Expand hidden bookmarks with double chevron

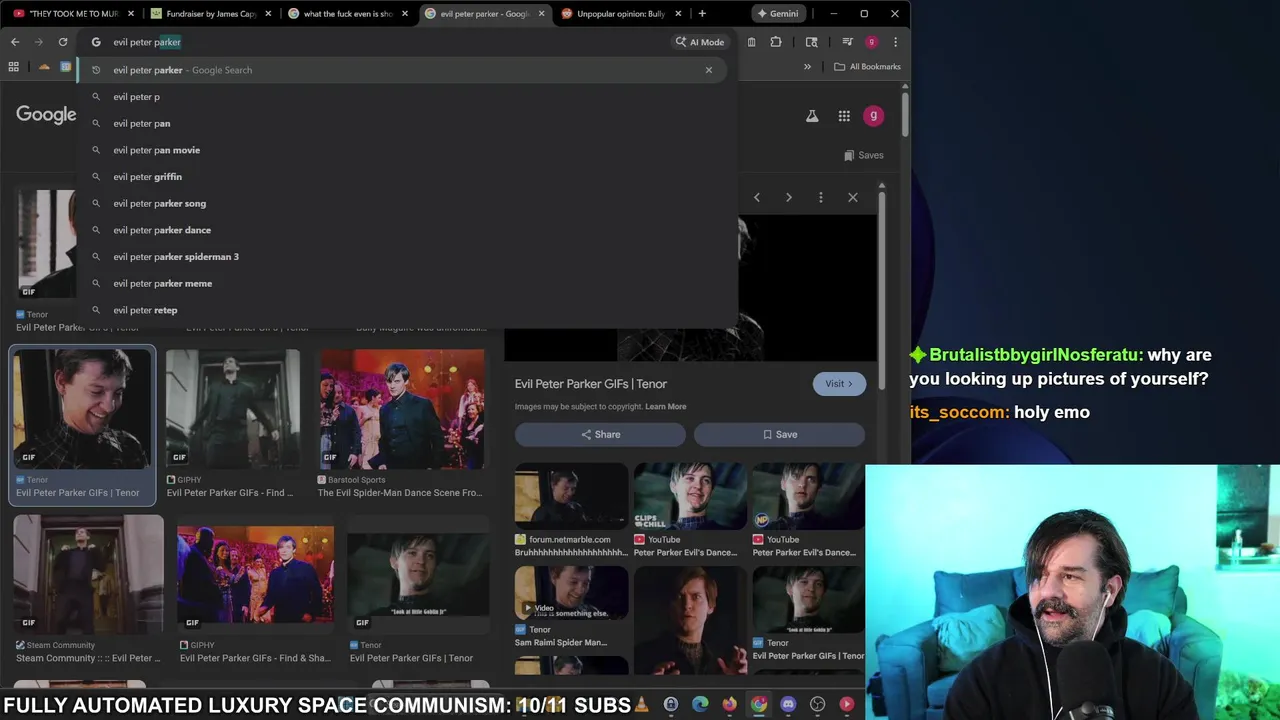(807, 67)
